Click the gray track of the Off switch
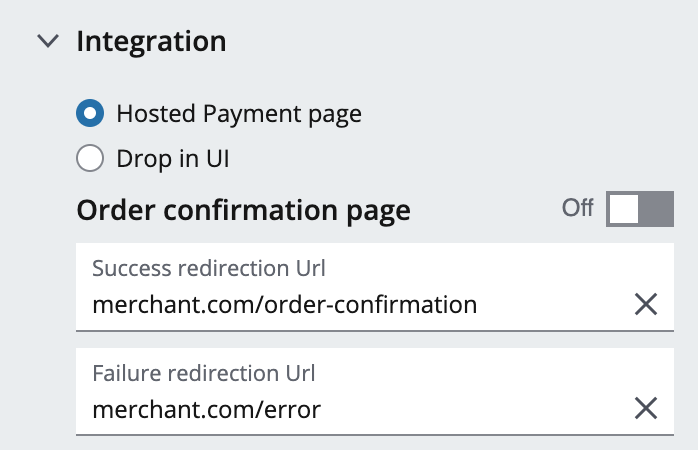 click(657, 209)
